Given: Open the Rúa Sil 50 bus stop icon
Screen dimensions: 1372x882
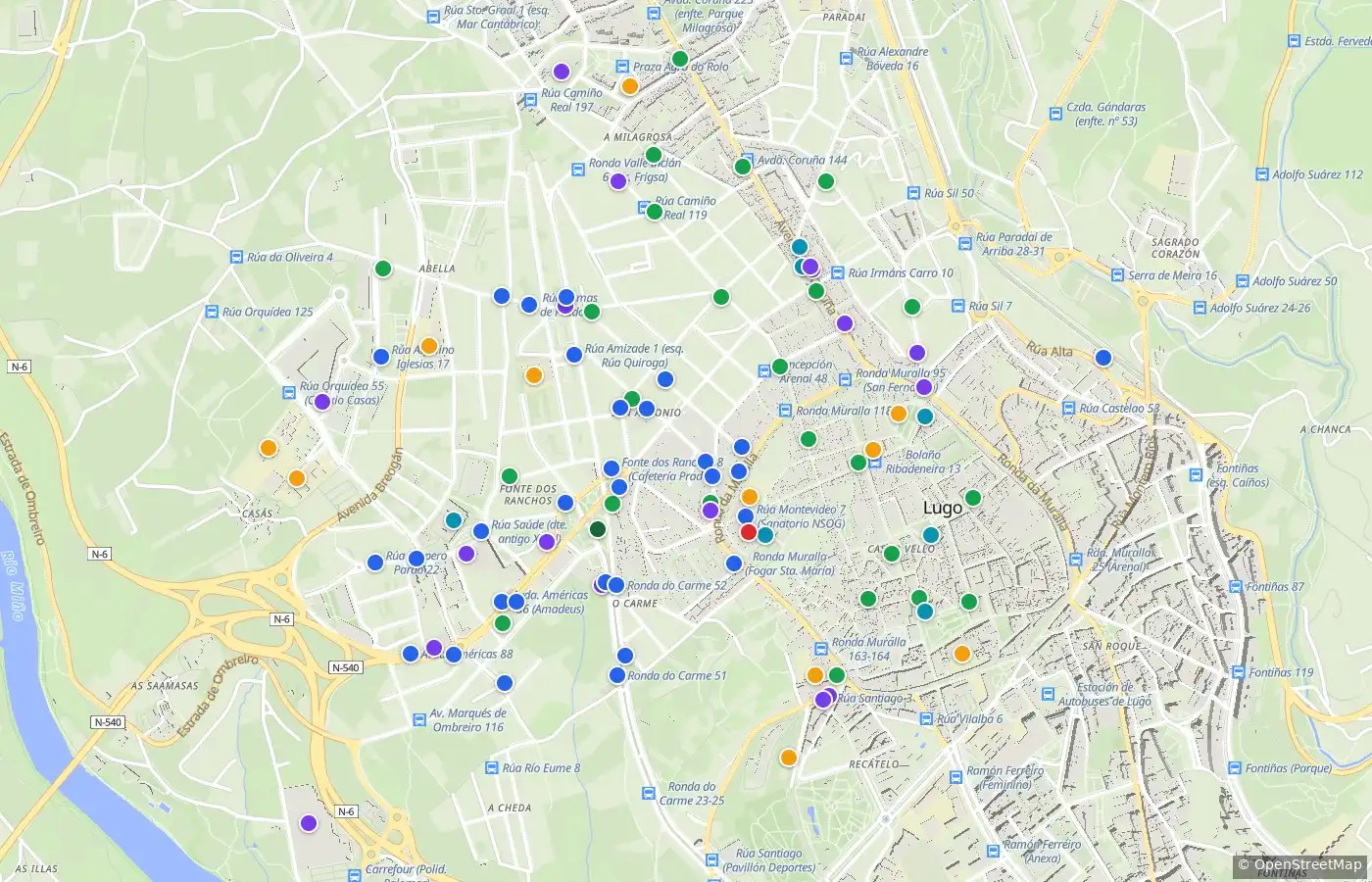Looking at the screenshot, I should tap(913, 193).
